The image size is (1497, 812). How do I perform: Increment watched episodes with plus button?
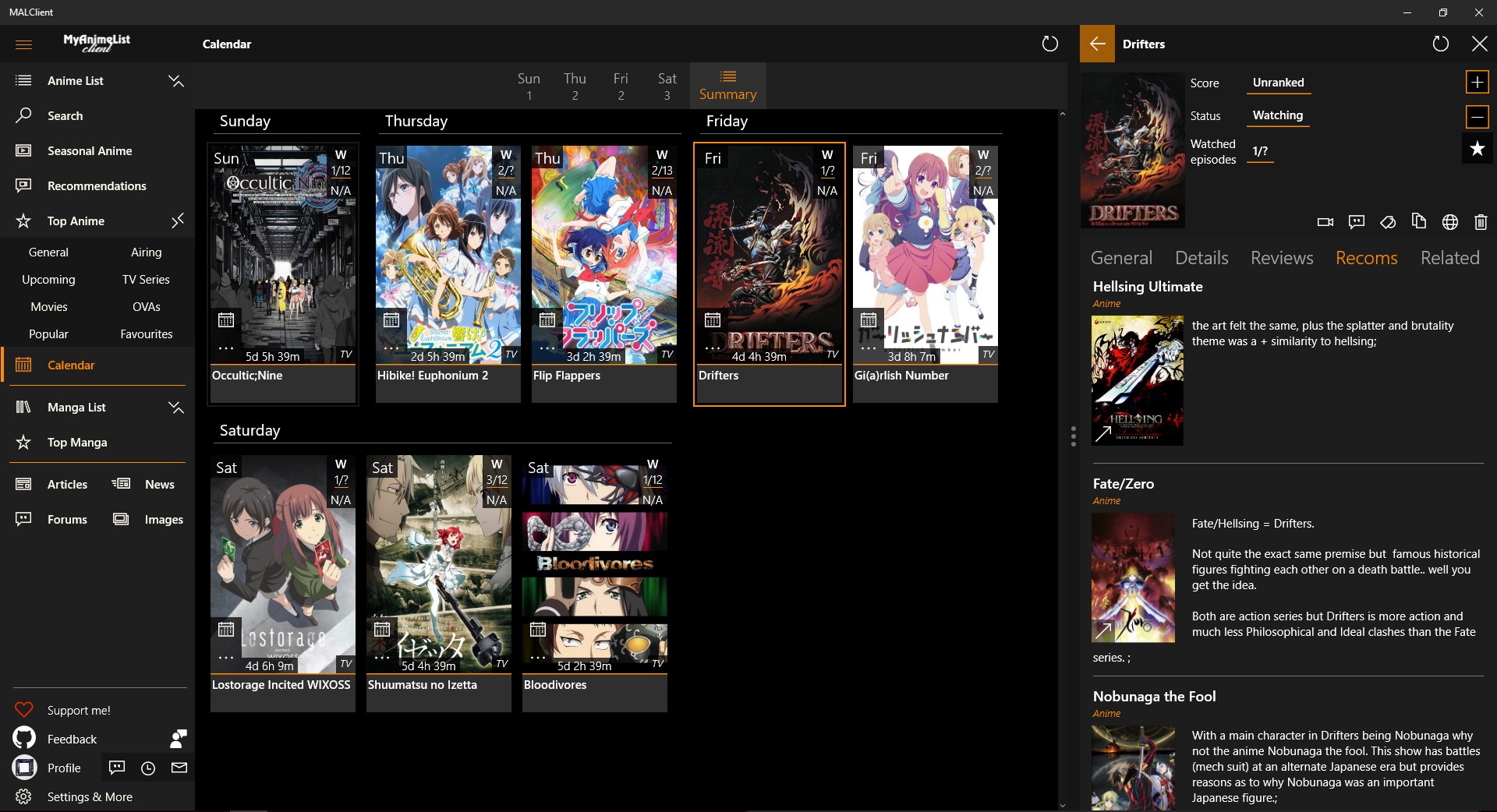point(1477,82)
